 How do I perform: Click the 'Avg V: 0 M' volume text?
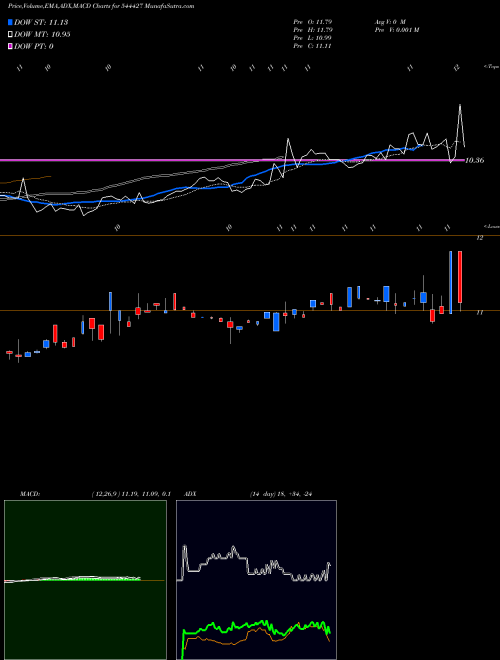pyautogui.click(x=389, y=21)
